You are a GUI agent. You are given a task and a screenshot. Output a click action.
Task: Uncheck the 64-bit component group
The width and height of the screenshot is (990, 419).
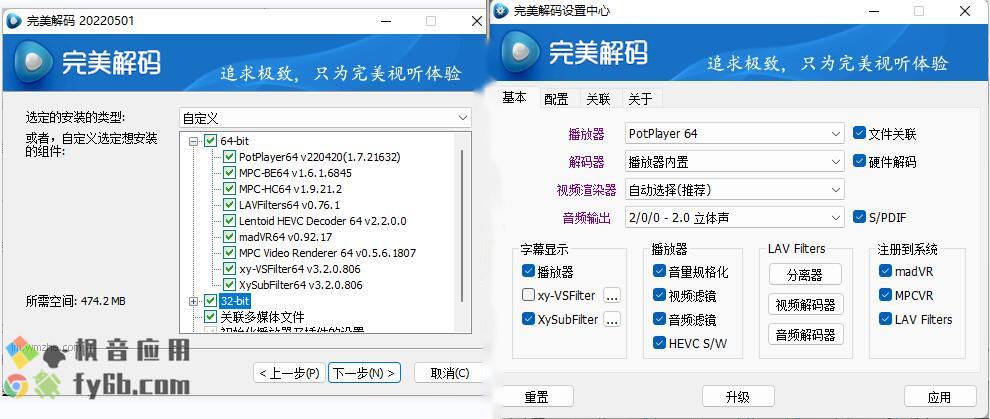pos(210,141)
